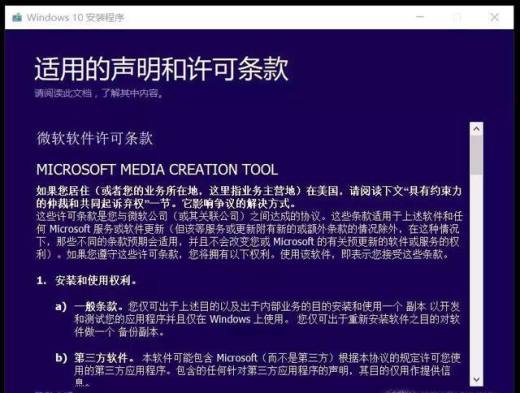Click the scrollbar down arrow in license text
Viewport: 520px width, 393px height.
476,379
